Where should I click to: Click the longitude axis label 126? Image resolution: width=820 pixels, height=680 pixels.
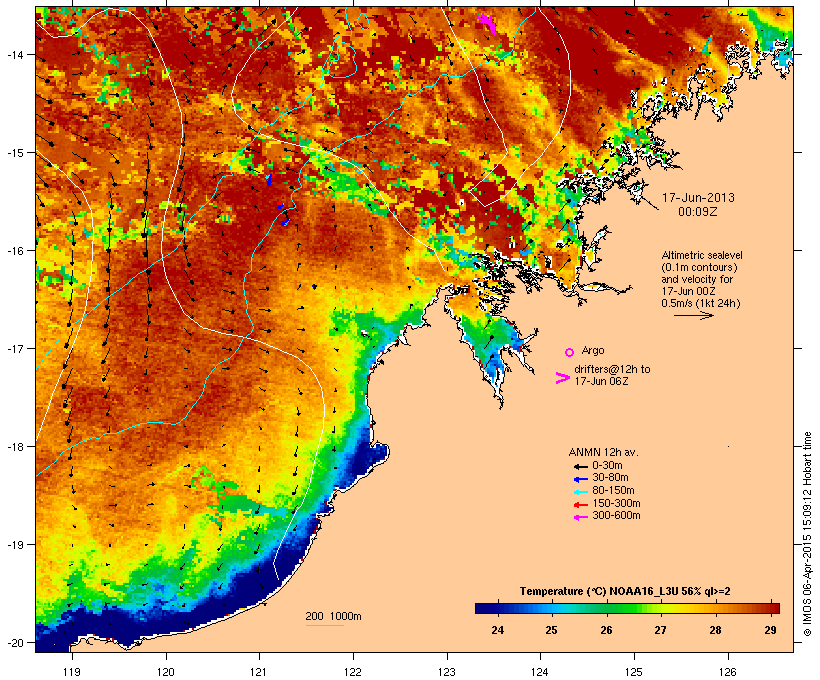tap(727, 672)
